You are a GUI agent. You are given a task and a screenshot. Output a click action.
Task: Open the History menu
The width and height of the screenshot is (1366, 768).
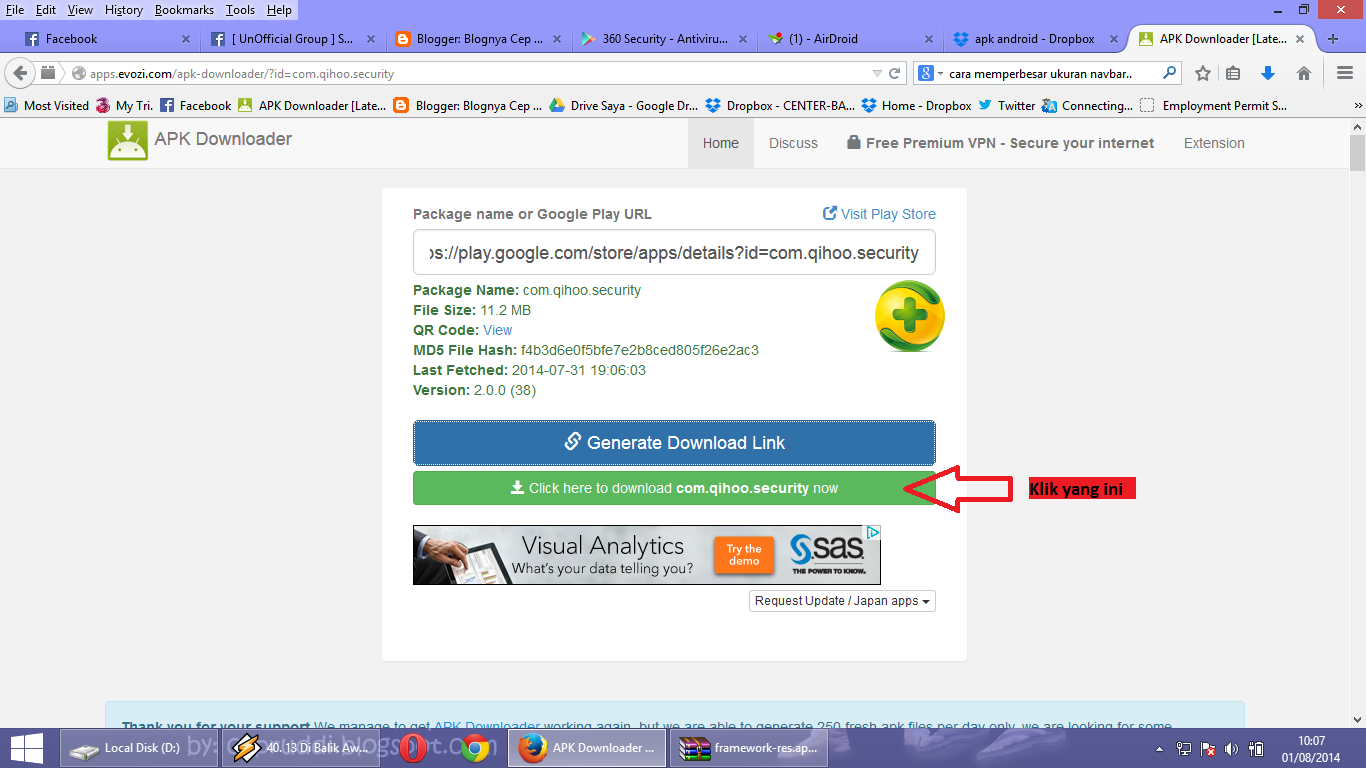pos(124,10)
